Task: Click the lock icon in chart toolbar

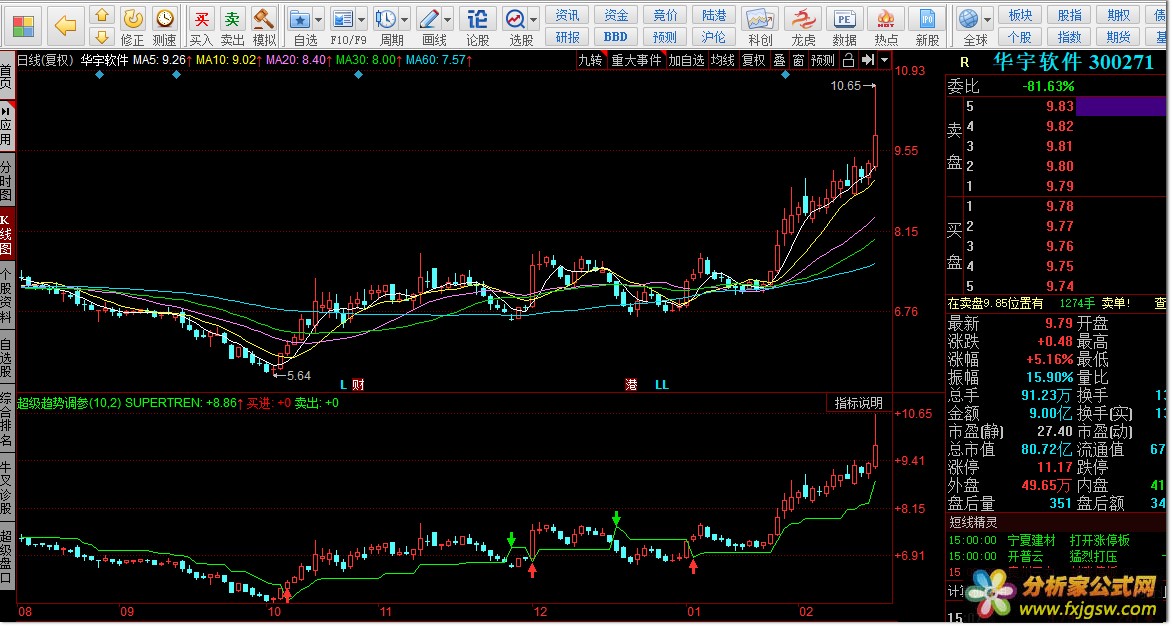Action: (848, 60)
